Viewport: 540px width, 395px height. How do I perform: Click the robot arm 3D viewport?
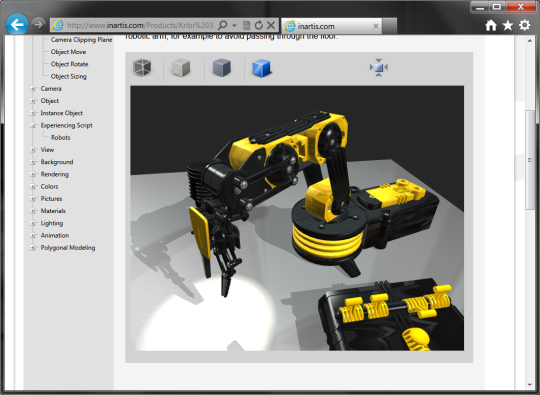pos(297,218)
